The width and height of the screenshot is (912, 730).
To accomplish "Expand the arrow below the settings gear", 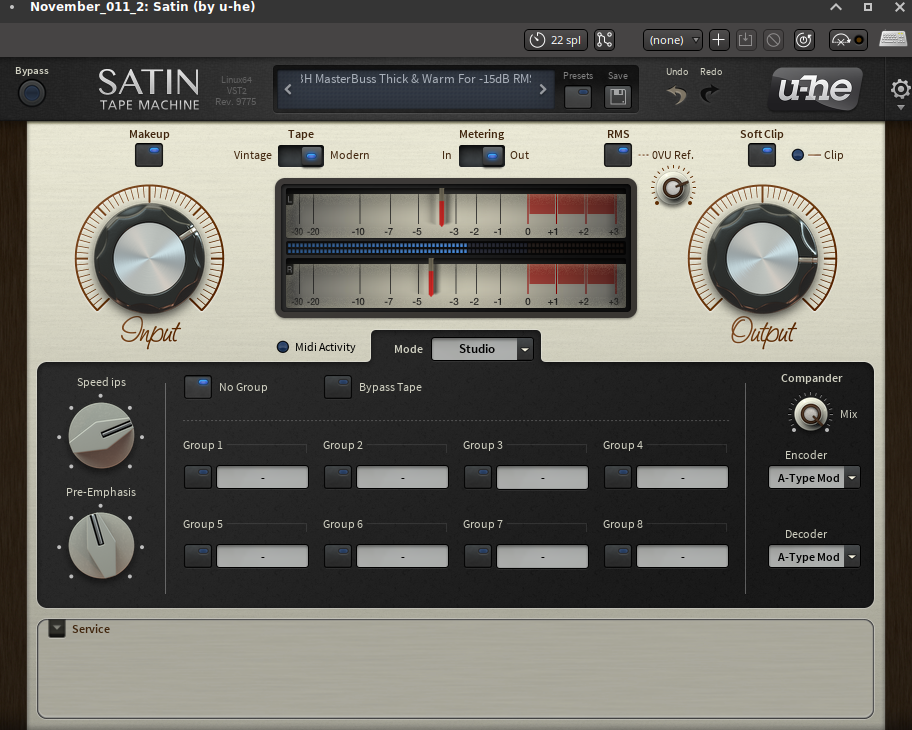I will (900, 108).
